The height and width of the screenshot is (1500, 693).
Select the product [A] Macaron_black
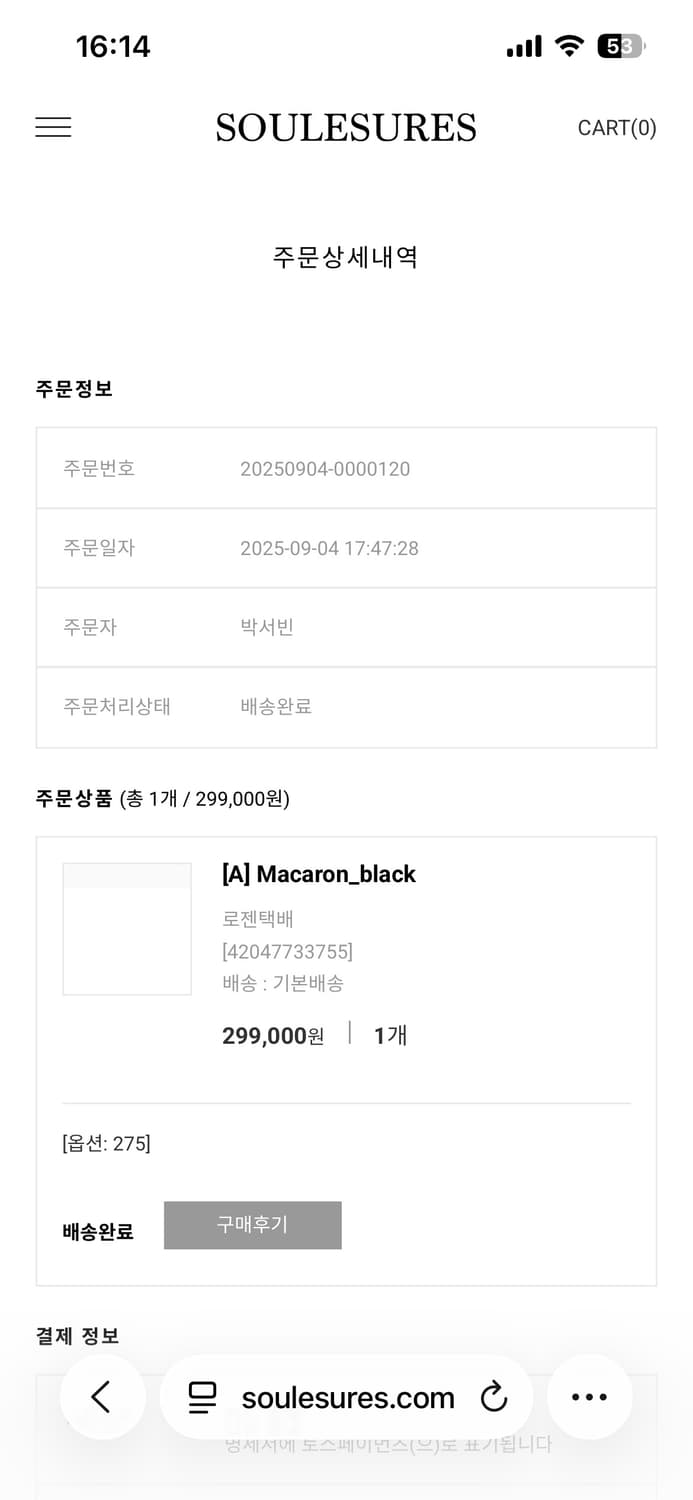click(x=319, y=874)
